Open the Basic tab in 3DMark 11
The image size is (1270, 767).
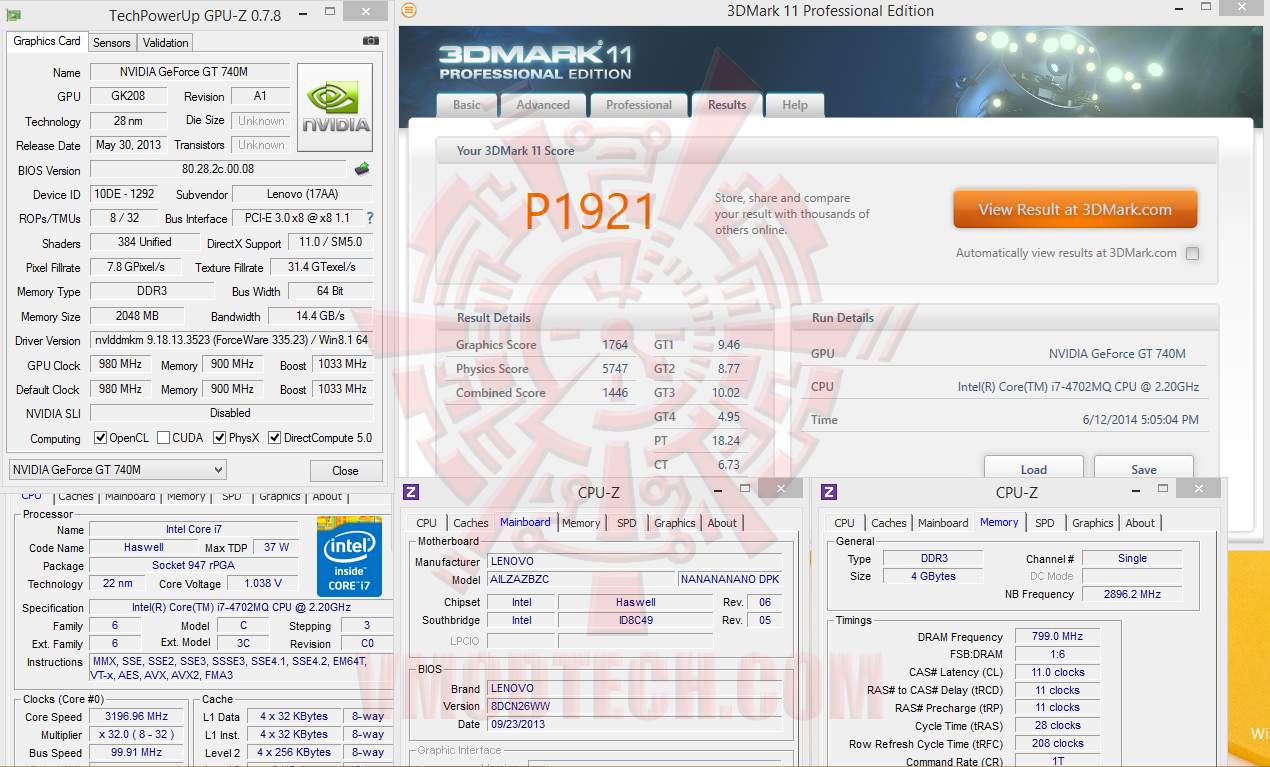467,105
